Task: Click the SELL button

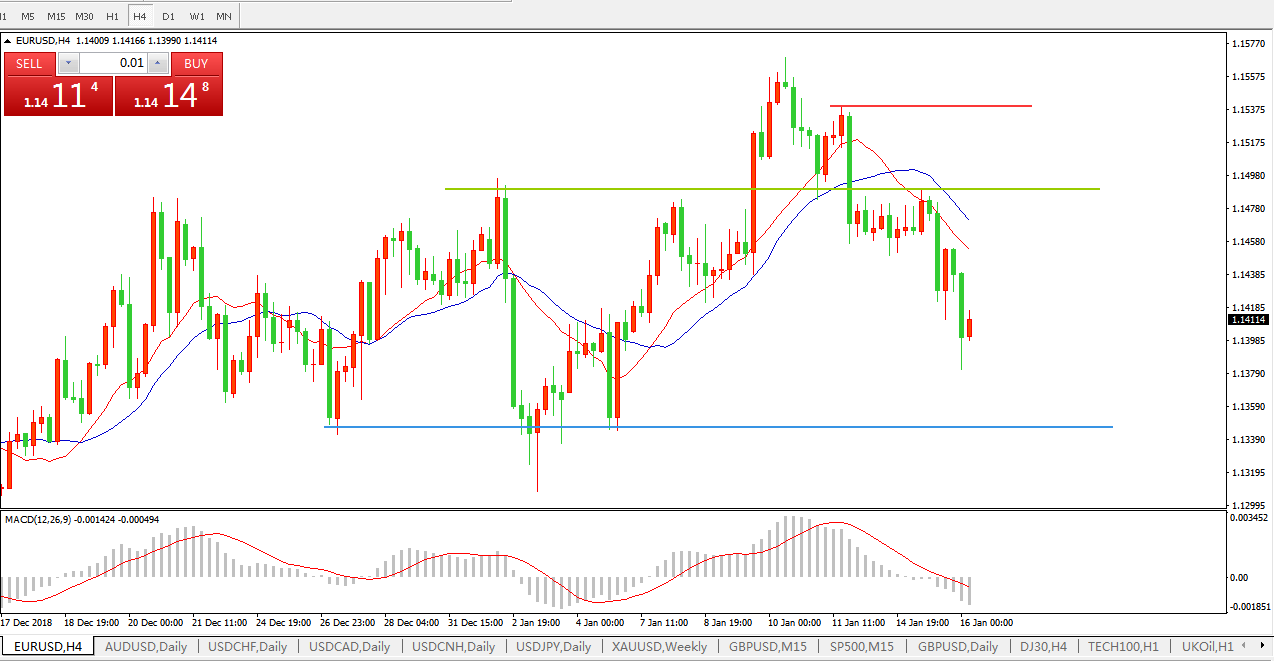Action: 29,64
